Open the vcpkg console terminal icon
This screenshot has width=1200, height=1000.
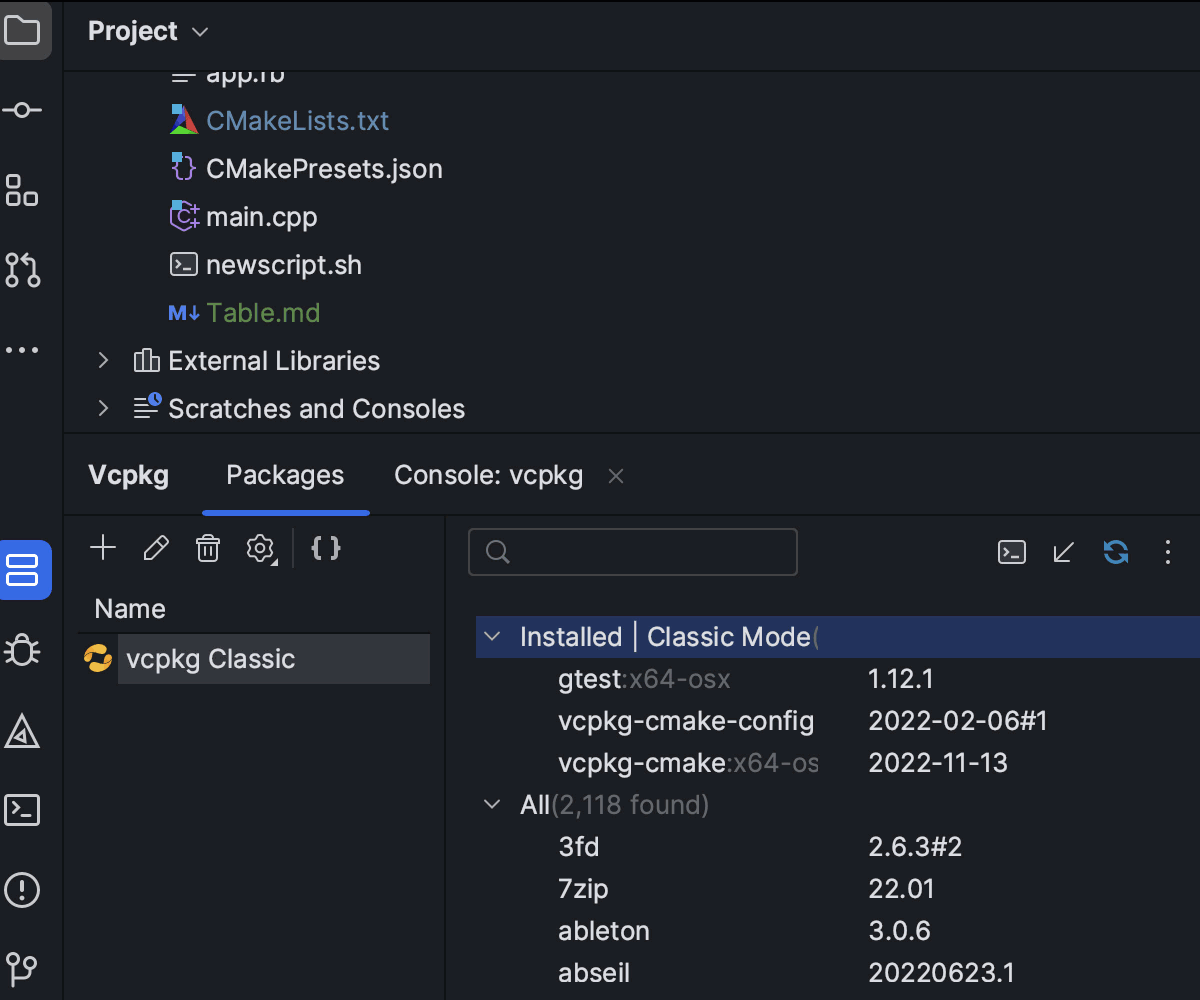tap(1011, 551)
